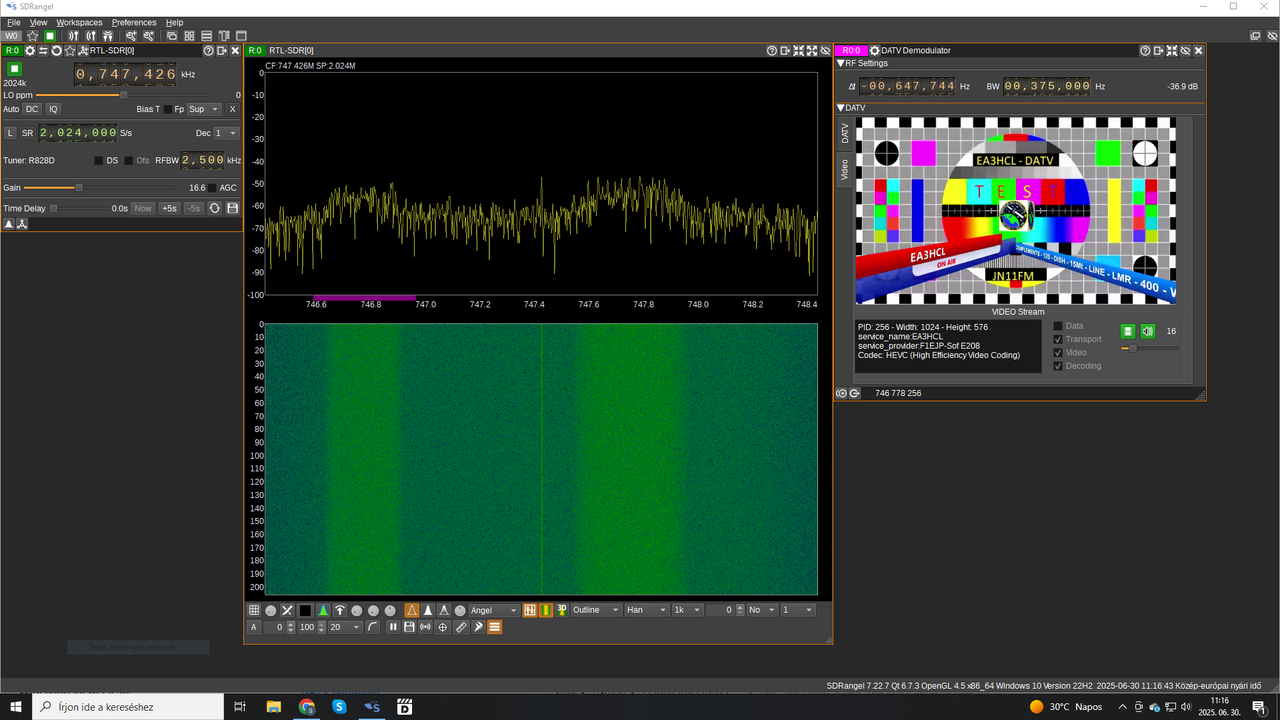The height and width of the screenshot is (720, 1280).
Task: Open help for RTL-SDR device panel
Action: click(x=208, y=51)
